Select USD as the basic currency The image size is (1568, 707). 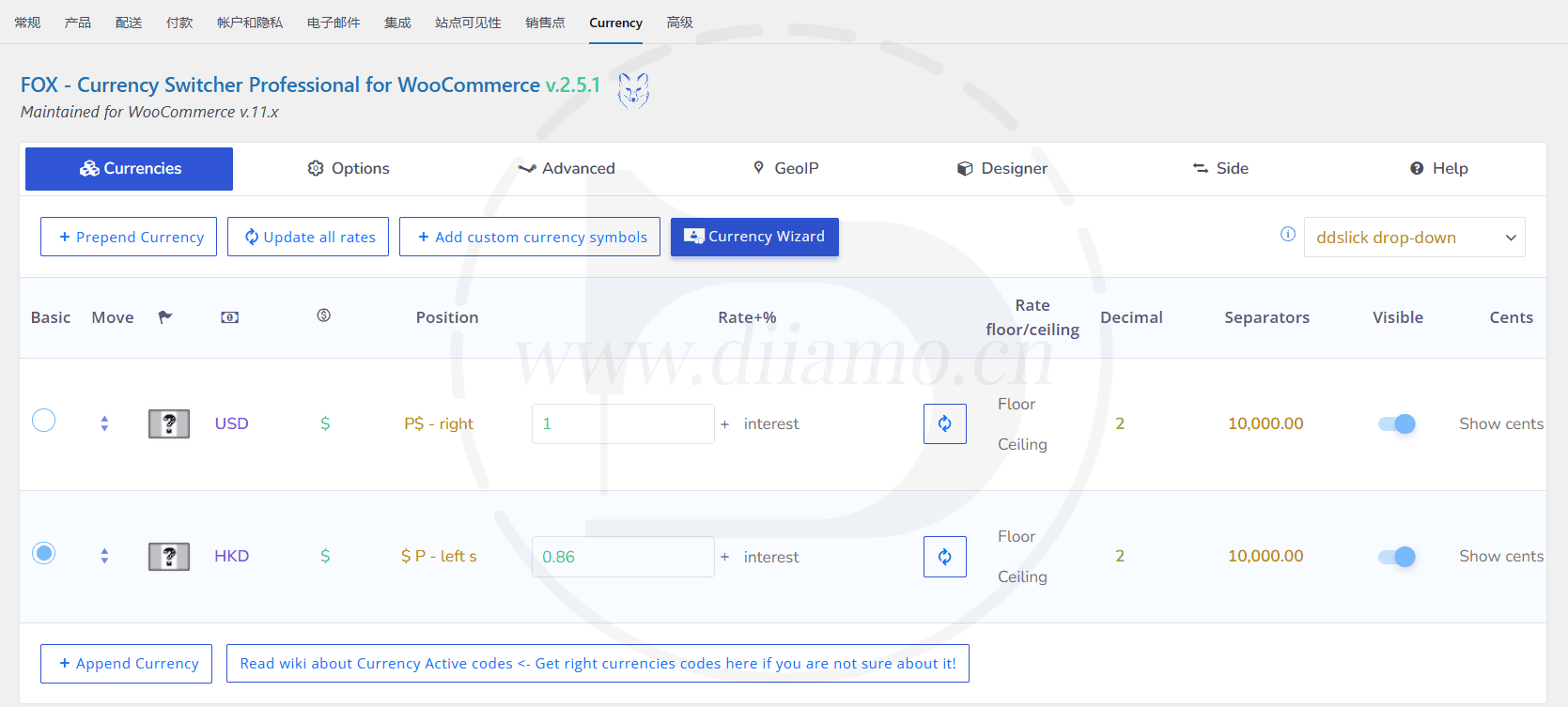pos(44,421)
